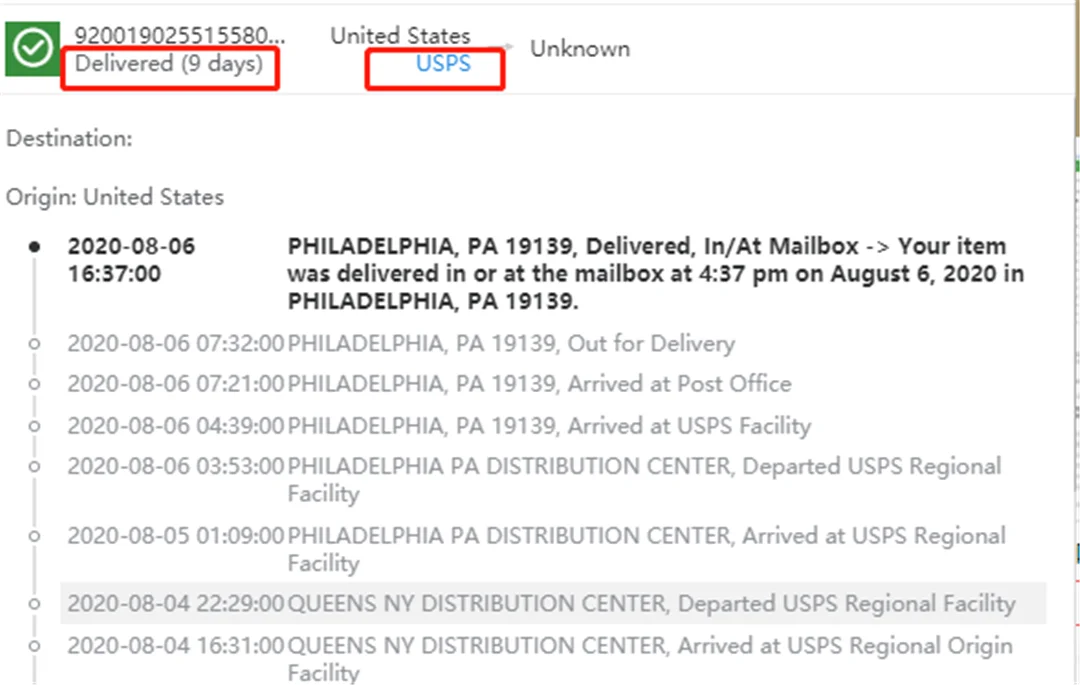Click the filled bullet for latest delivered event
The image size is (1080, 685).
pos(34,246)
